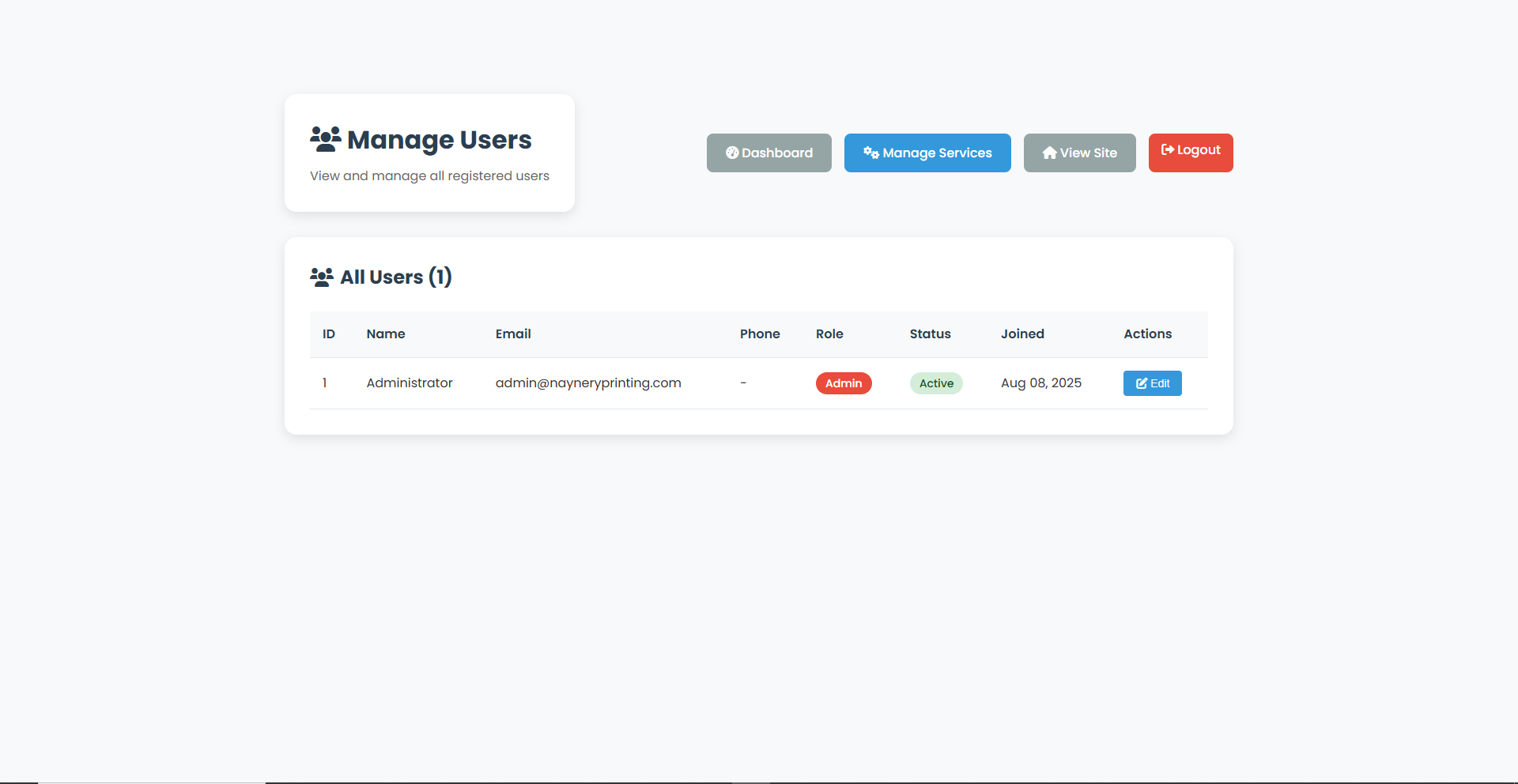
Task: Sort by the Joined column header
Action: (x=1022, y=334)
